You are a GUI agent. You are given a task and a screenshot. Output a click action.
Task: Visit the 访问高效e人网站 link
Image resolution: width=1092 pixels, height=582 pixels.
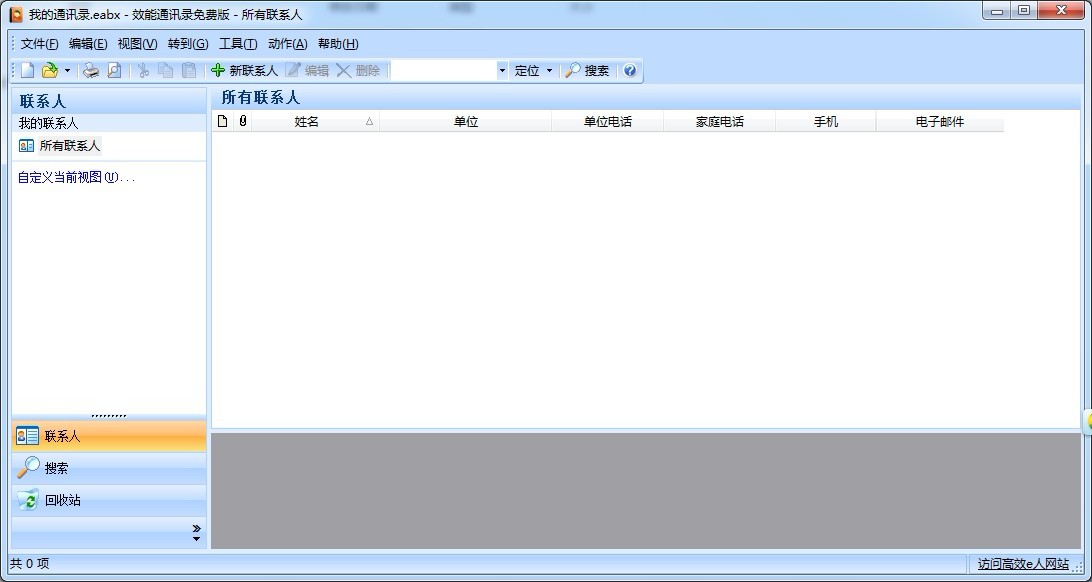[x=1023, y=564]
